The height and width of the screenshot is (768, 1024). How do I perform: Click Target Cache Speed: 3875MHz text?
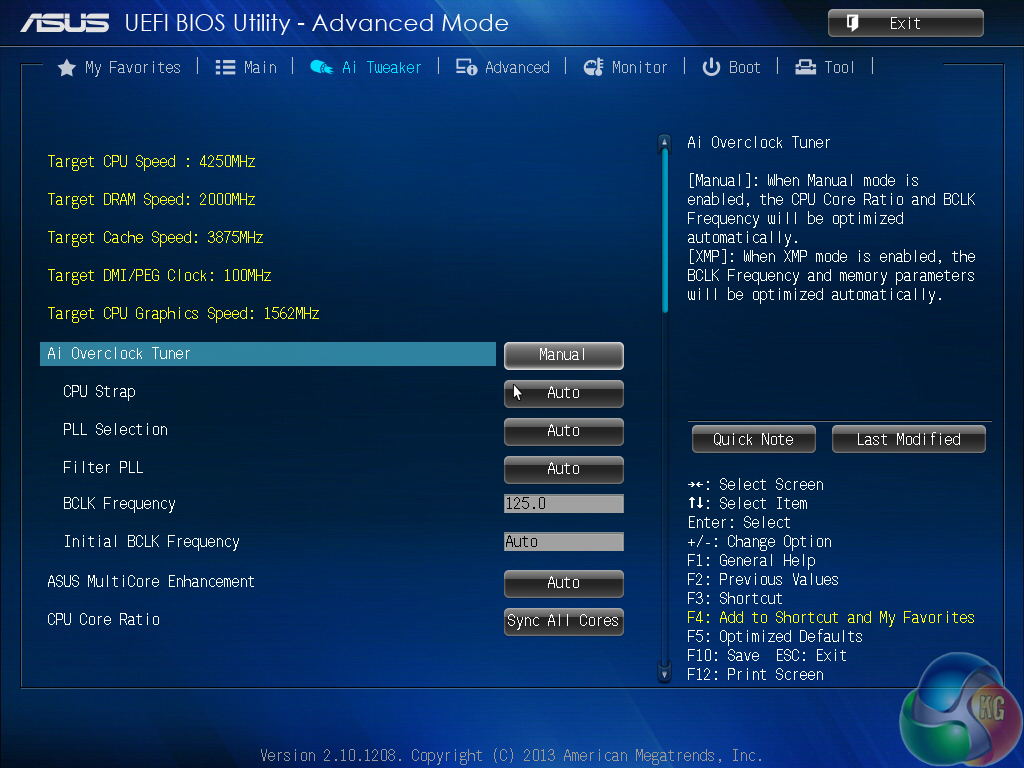click(x=155, y=238)
